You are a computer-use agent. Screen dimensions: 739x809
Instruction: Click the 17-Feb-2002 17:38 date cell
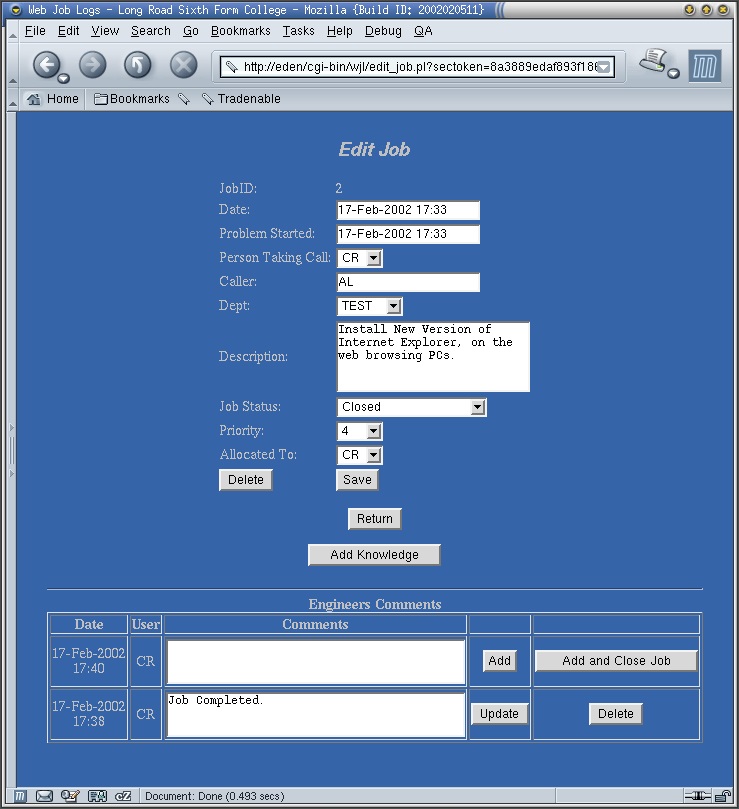click(89, 714)
